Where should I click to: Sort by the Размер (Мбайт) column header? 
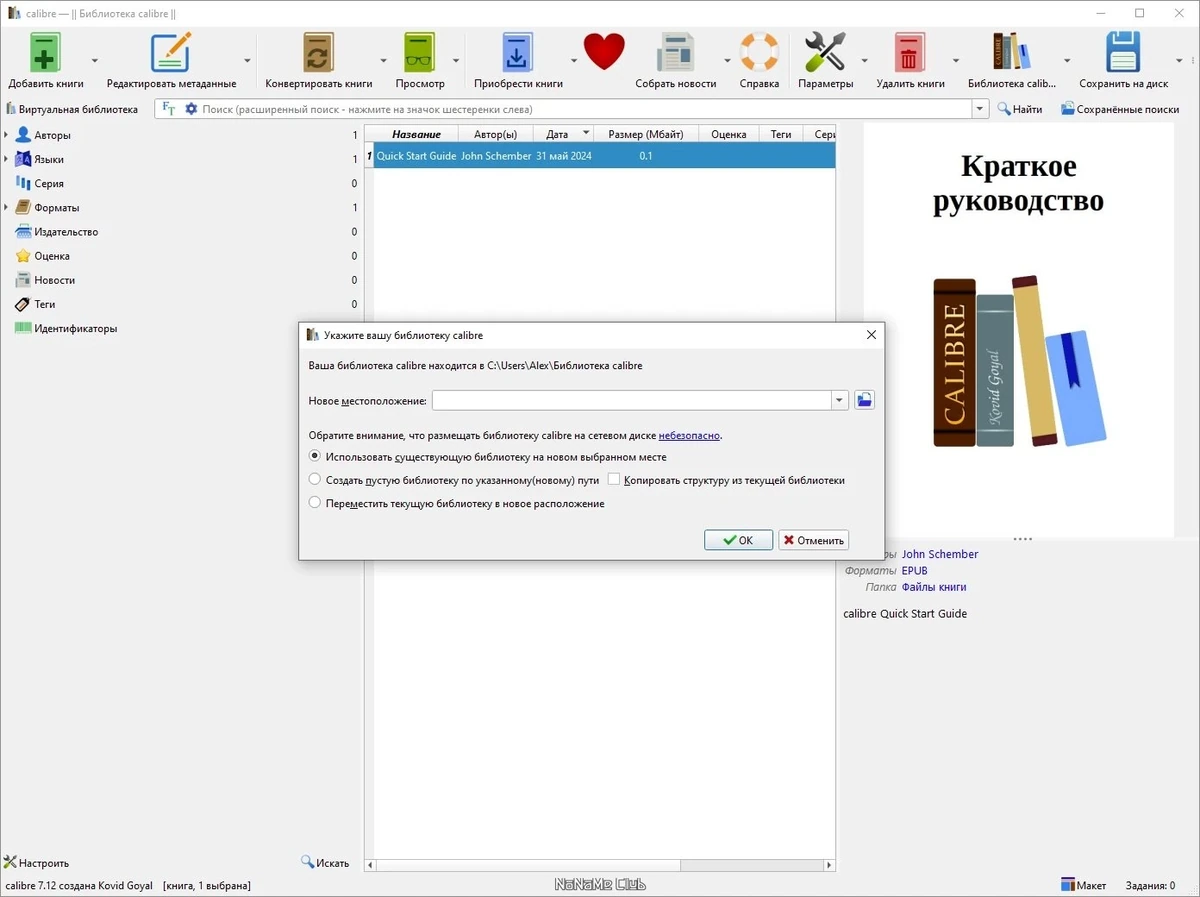[646, 134]
